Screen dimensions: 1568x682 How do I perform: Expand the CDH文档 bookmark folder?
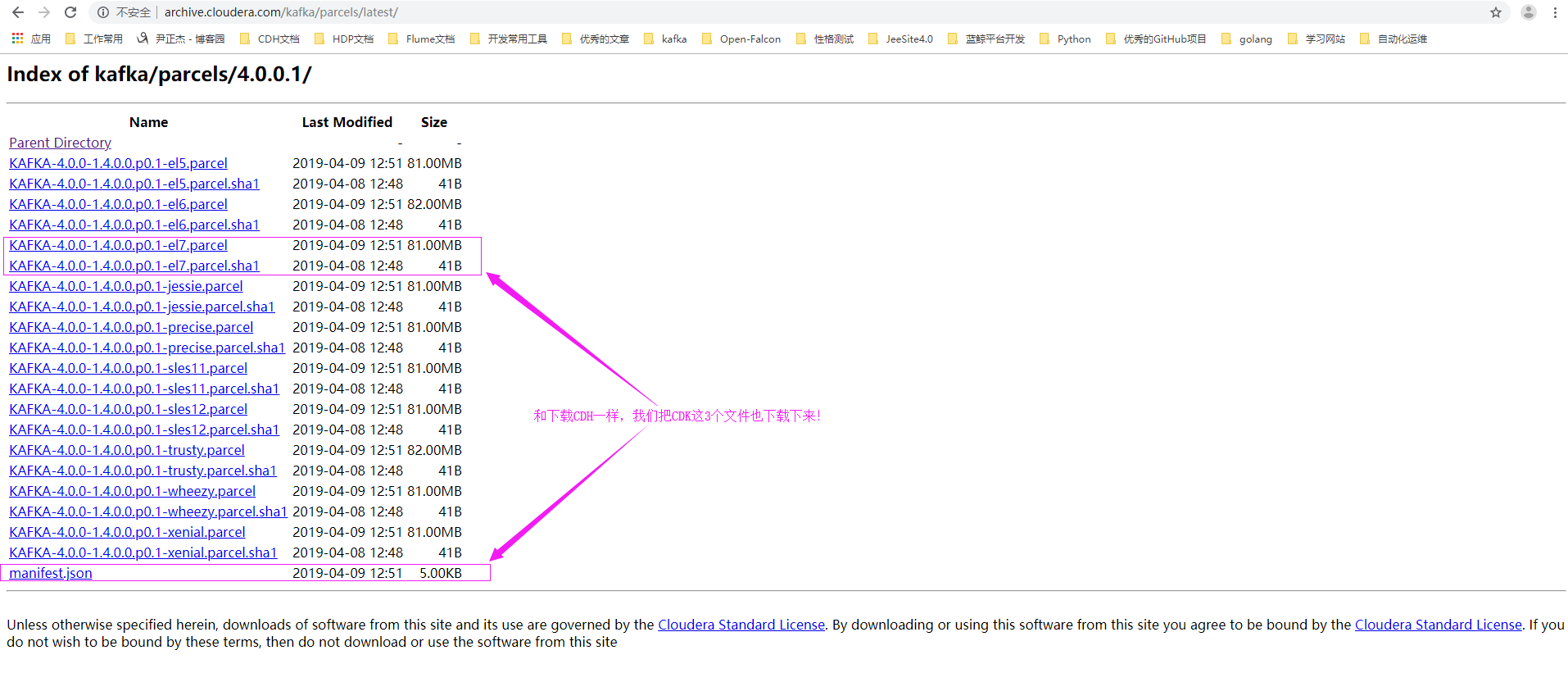point(270,39)
